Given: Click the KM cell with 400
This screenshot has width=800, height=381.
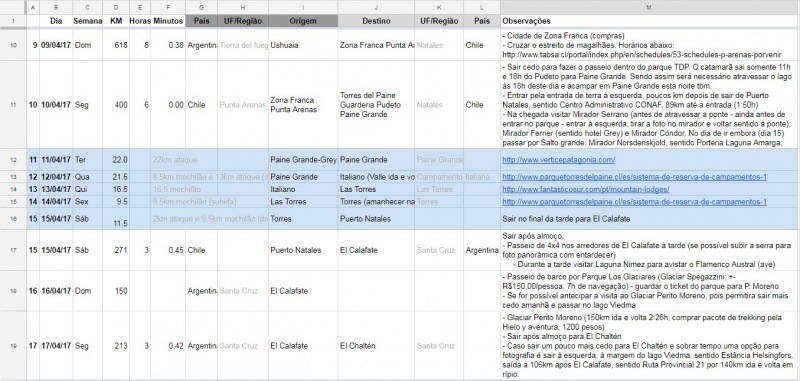Looking at the screenshot, I should 116,105.
